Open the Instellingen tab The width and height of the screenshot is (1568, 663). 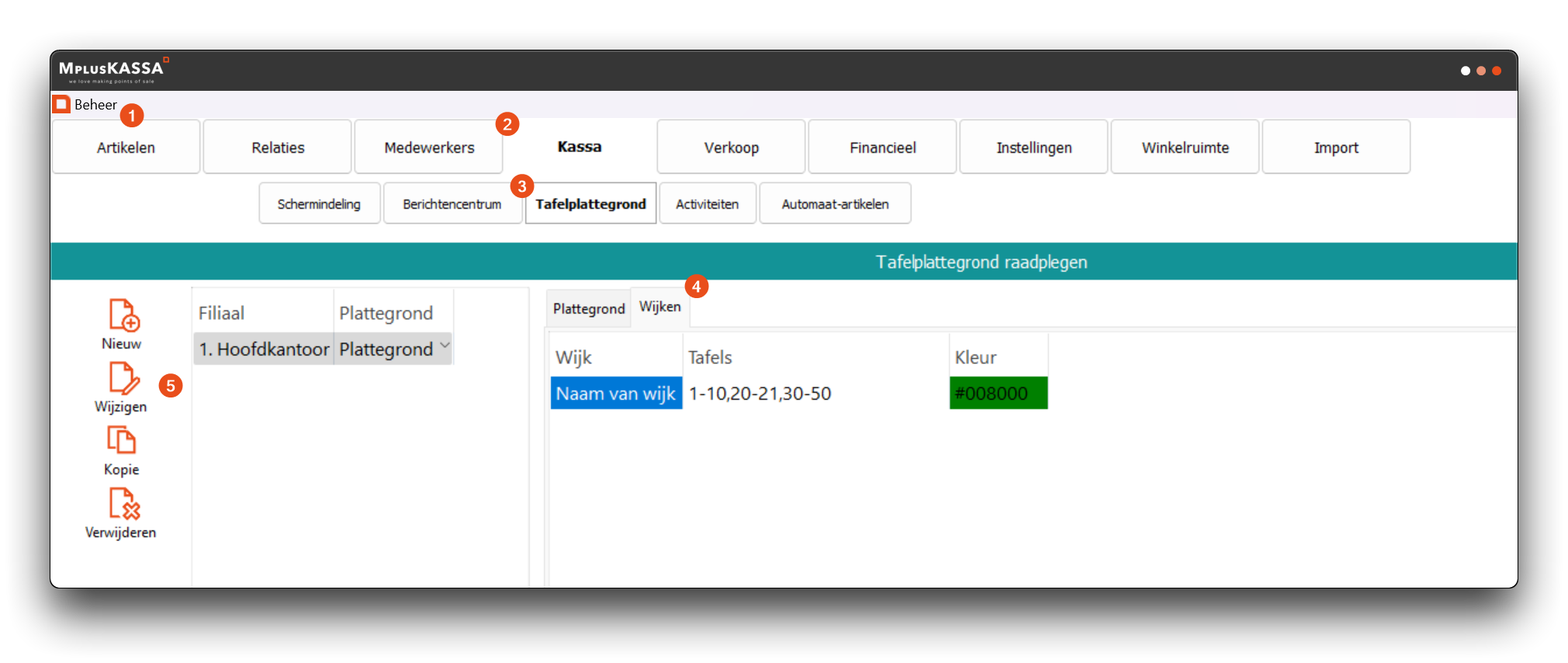pos(1033,148)
